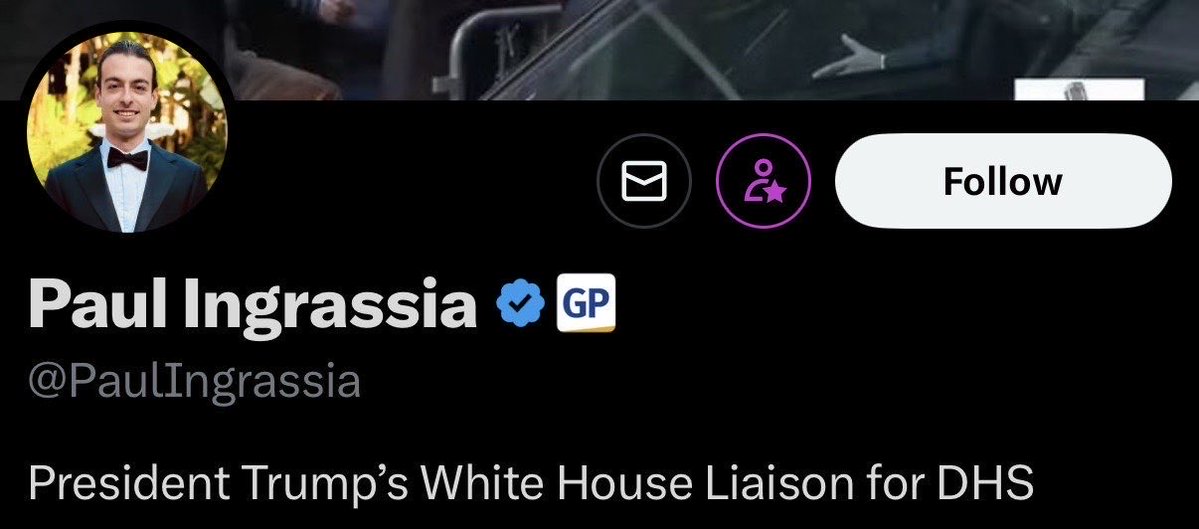This screenshot has width=1199, height=529.
Task: View the affiliated GP organization
Action: point(586,303)
